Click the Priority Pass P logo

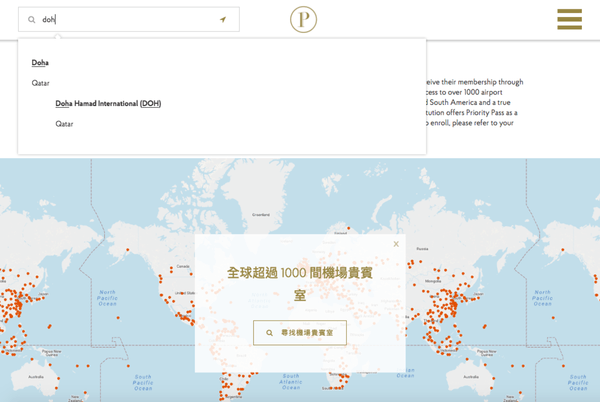[303, 20]
